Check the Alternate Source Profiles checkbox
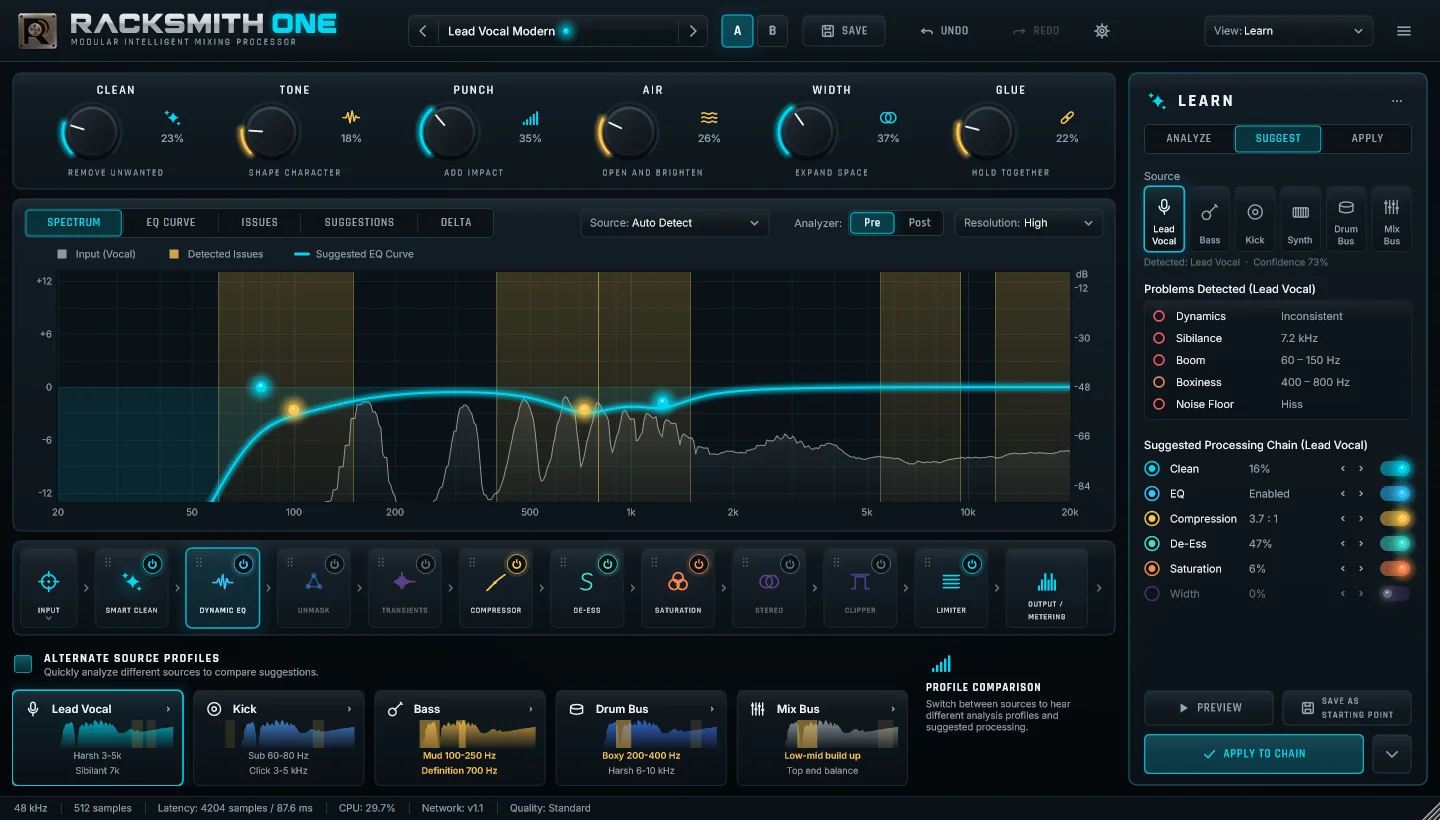This screenshot has width=1440, height=820. [23, 664]
